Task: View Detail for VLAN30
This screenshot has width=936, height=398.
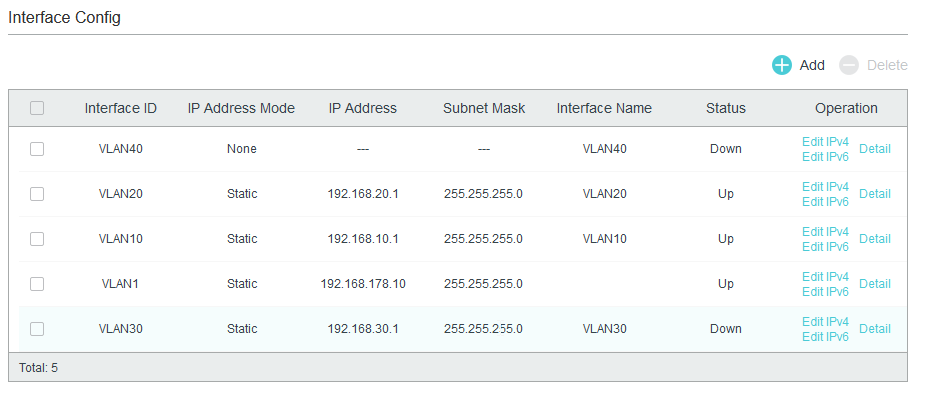Action: 875,329
